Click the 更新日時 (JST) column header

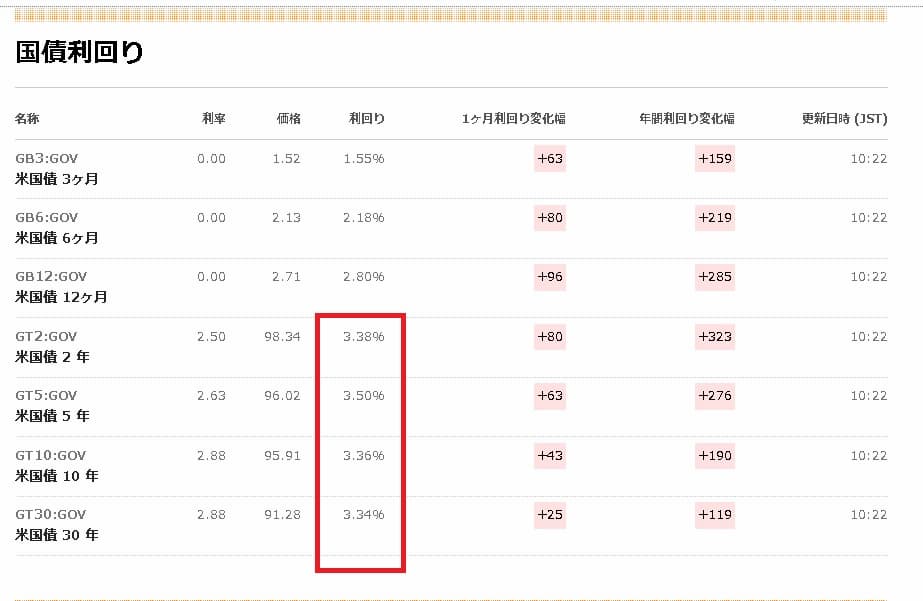tap(844, 119)
